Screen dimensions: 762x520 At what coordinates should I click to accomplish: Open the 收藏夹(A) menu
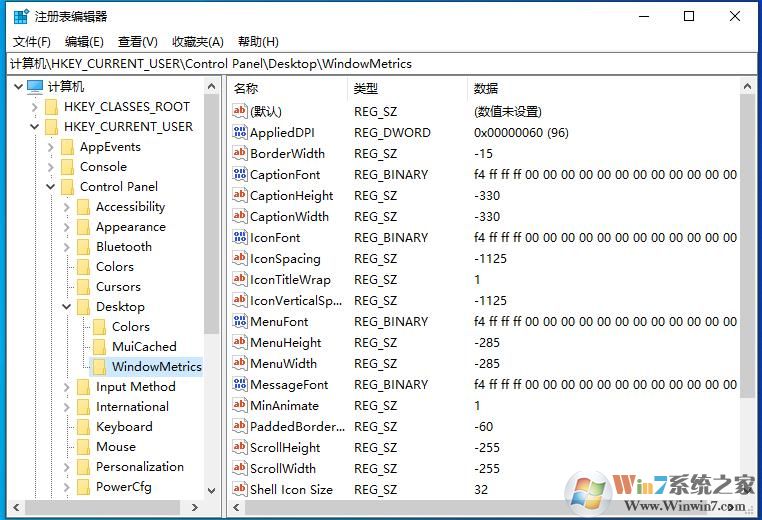[197, 42]
